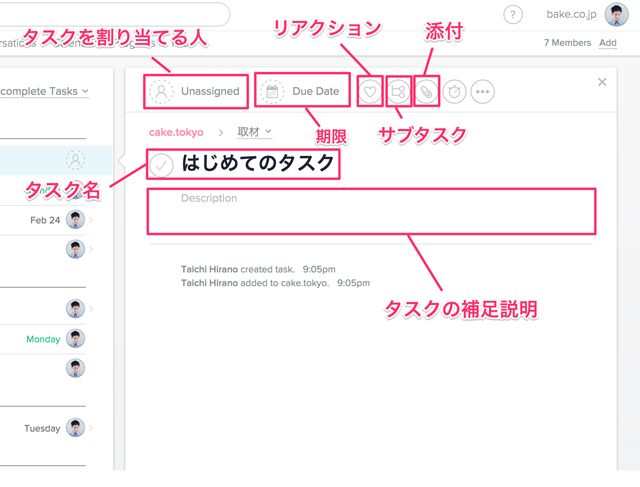The image size is (640, 487).
Task: Click the Feb 24 due date
Action: (x=45, y=220)
